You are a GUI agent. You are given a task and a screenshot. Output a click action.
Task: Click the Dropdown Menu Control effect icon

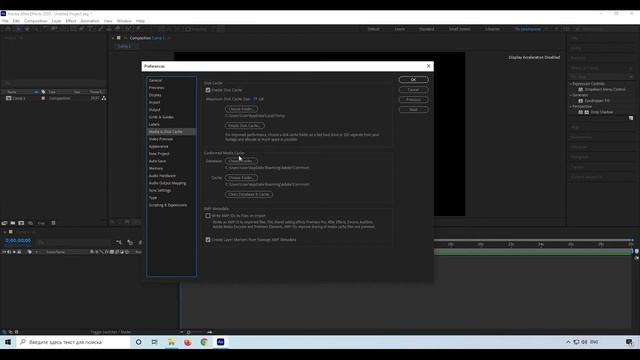click(x=580, y=89)
